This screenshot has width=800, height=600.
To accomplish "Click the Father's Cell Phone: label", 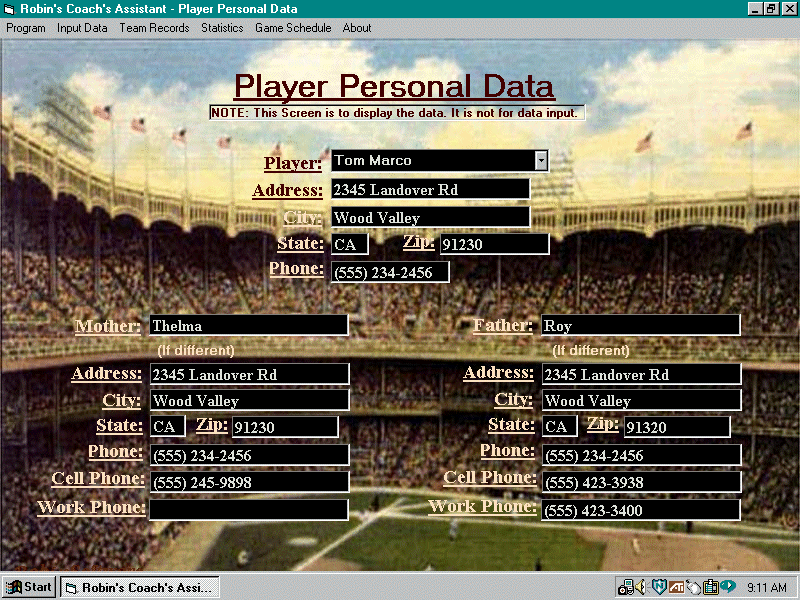I will coord(490,477).
